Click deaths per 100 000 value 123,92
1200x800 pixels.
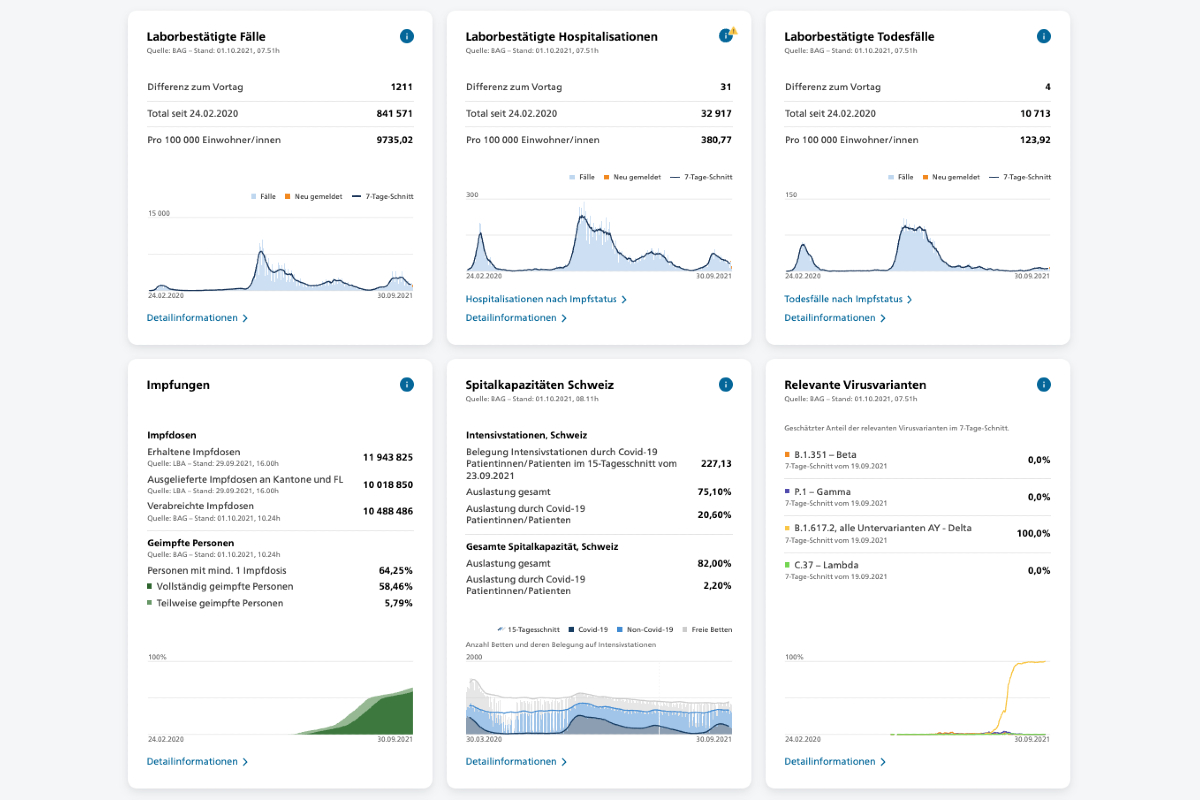pyautogui.click(x=1035, y=140)
